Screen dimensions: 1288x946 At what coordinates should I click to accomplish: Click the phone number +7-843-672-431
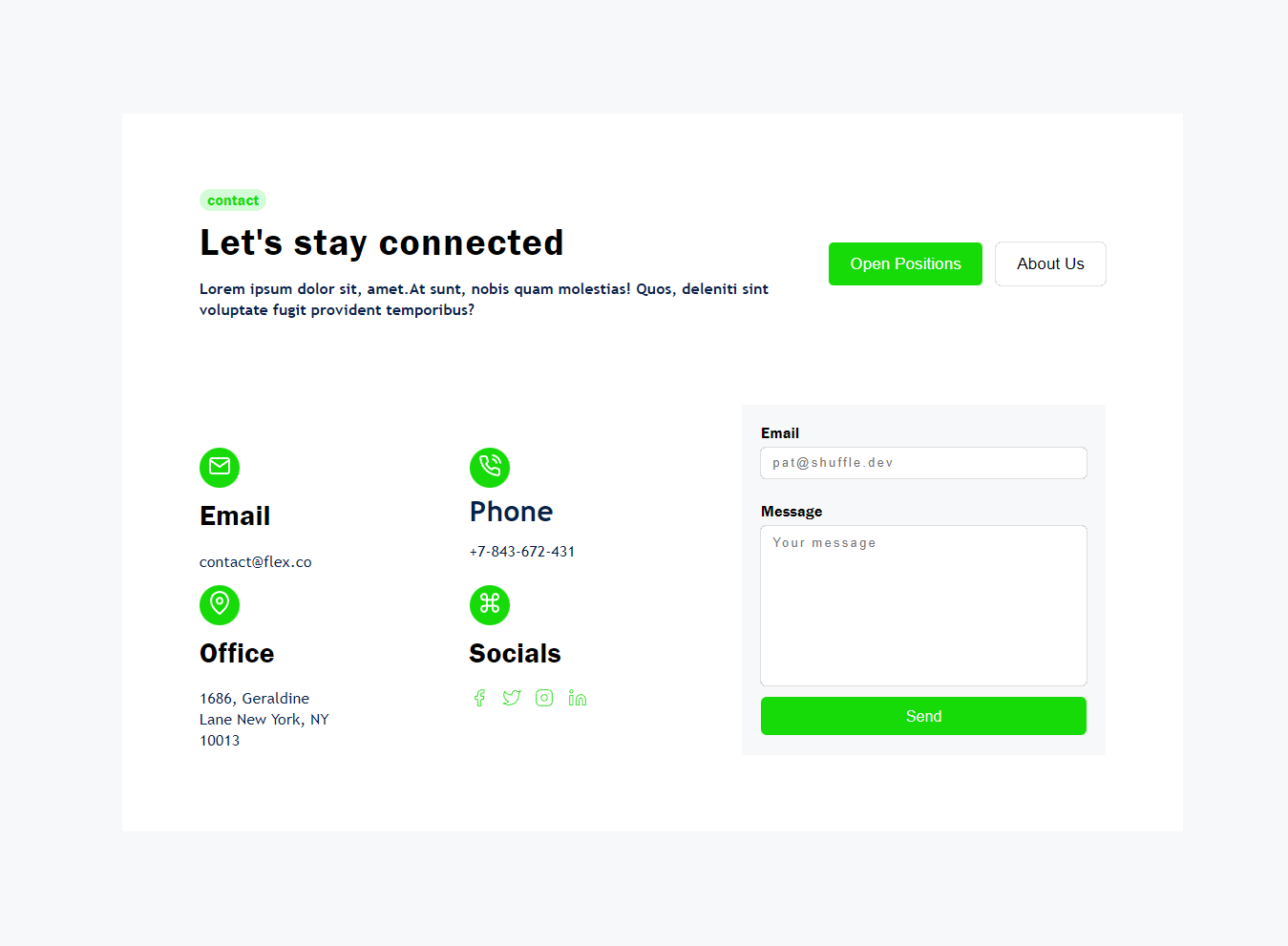(x=522, y=552)
